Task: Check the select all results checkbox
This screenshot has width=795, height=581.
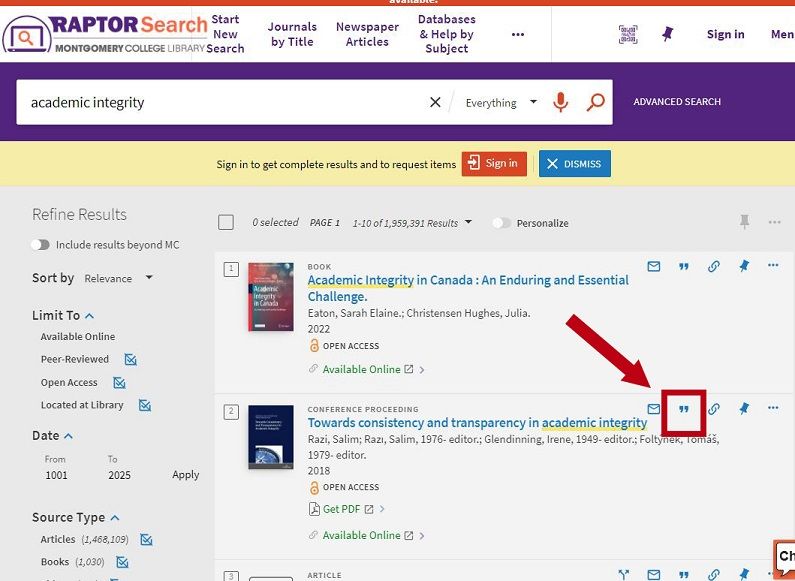Action: (x=226, y=222)
